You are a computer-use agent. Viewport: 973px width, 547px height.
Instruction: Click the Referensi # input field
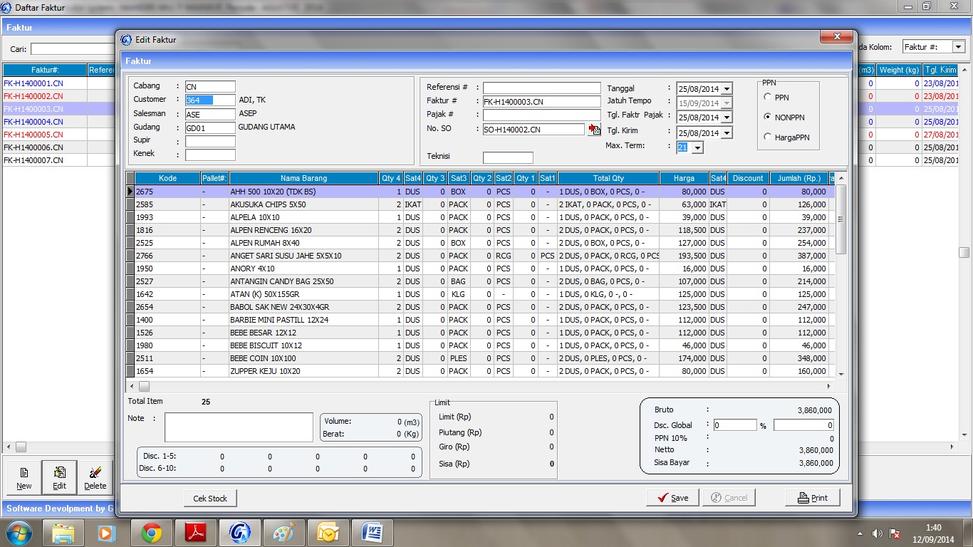pyautogui.click(x=542, y=88)
